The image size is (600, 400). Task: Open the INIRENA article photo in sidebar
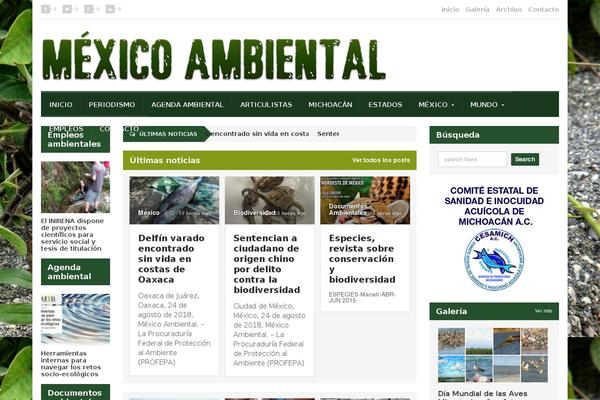[75, 187]
